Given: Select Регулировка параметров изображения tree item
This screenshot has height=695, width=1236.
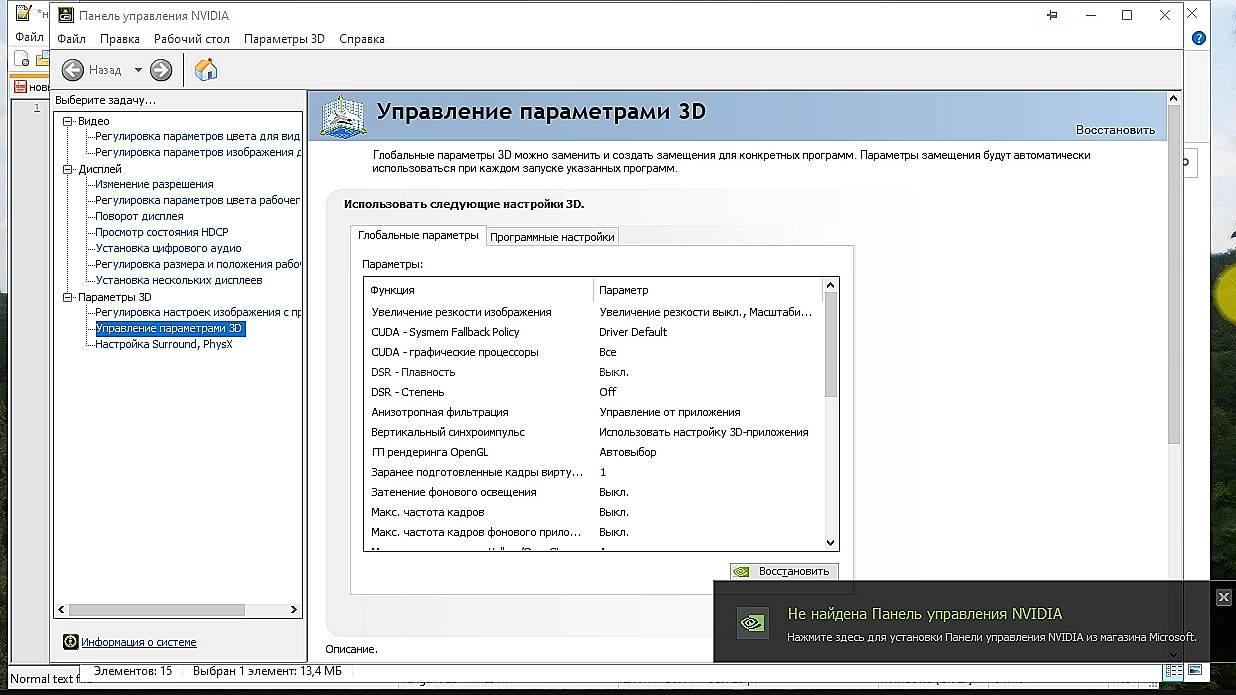Looking at the screenshot, I should click(197, 152).
